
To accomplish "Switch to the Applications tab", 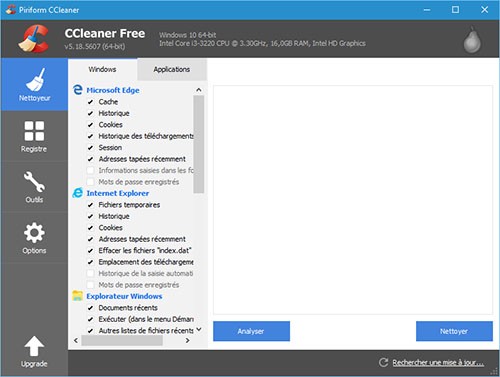I will (x=172, y=69).
